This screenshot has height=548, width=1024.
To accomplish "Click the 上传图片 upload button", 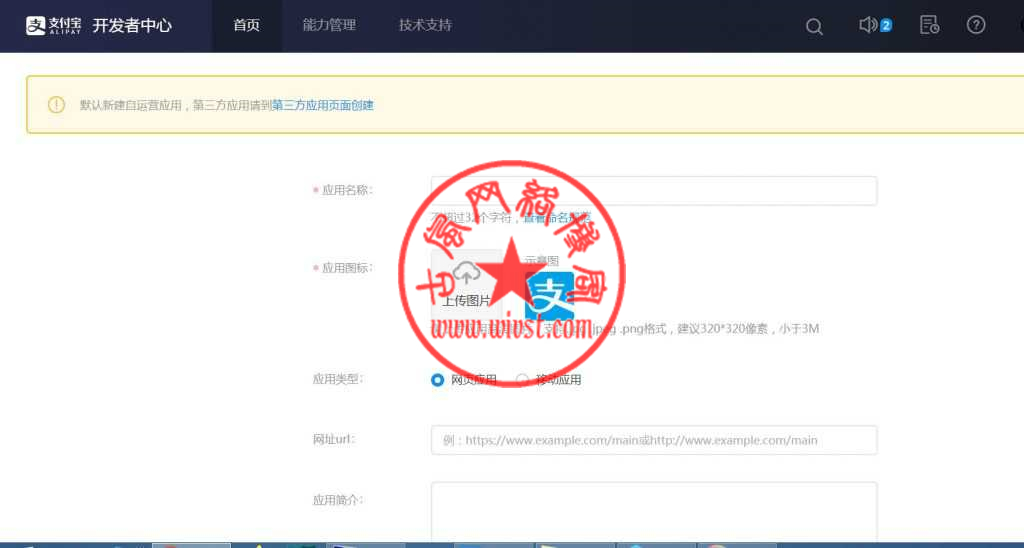I will coord(466,285).
